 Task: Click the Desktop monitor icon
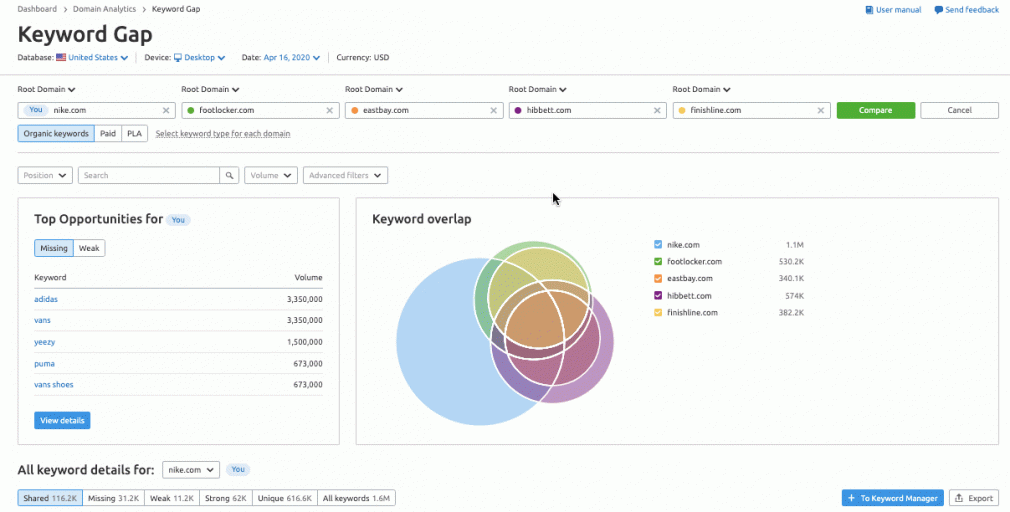click(178, 57)
